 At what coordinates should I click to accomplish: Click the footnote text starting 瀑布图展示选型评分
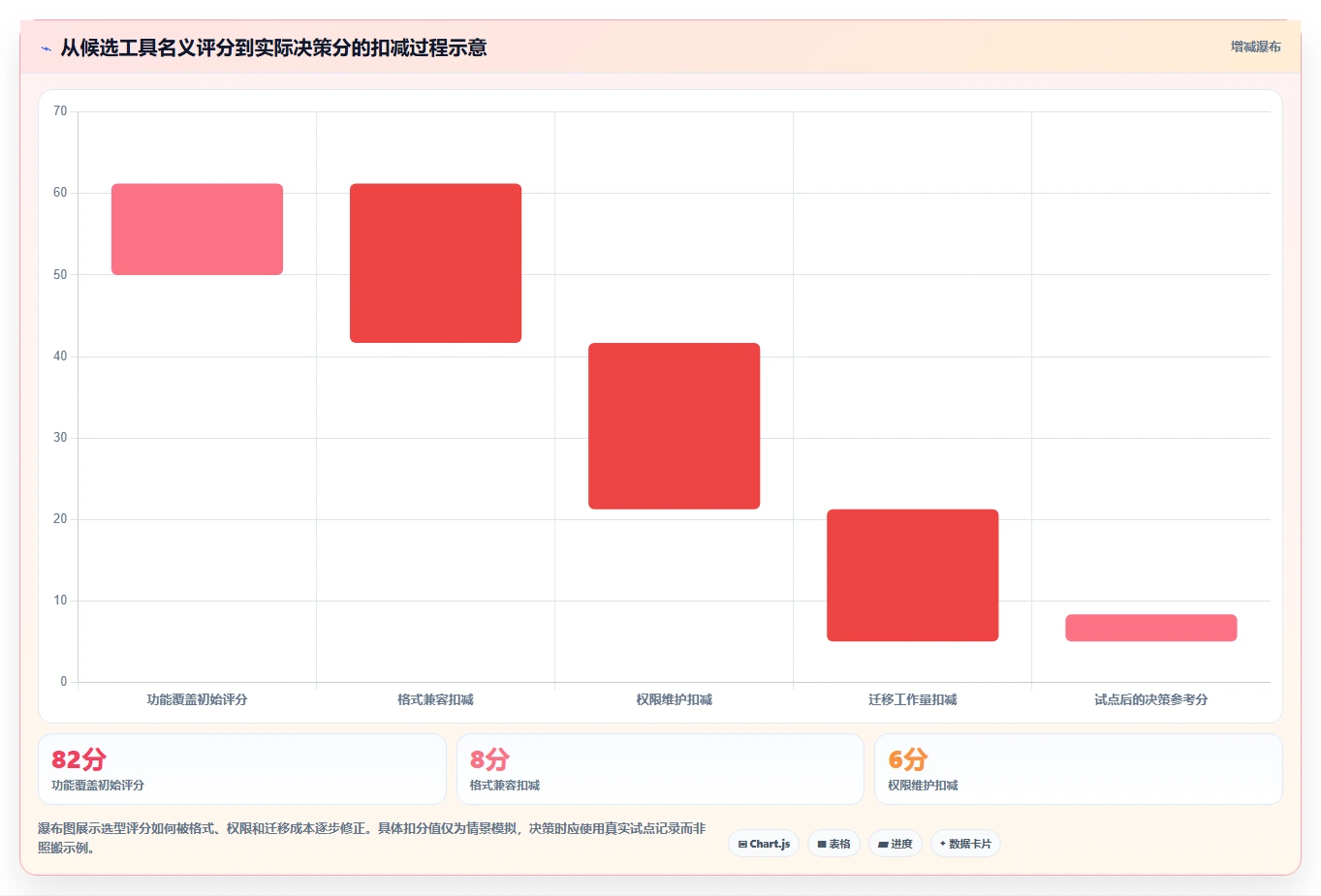[x=372, y=838]
